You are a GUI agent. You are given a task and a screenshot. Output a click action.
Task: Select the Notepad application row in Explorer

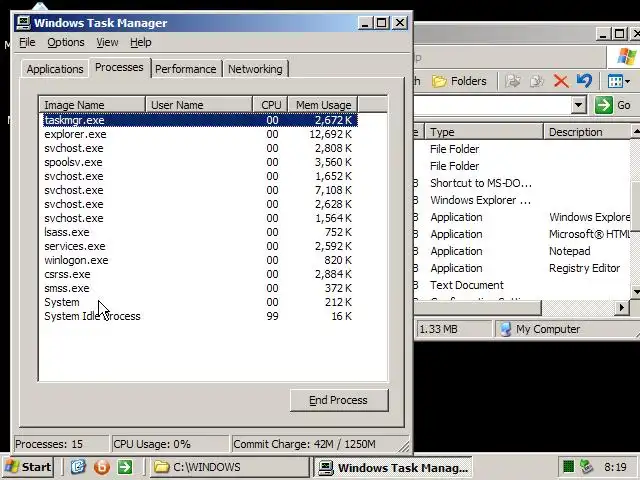pyautogui.click(x=522, y=251)
